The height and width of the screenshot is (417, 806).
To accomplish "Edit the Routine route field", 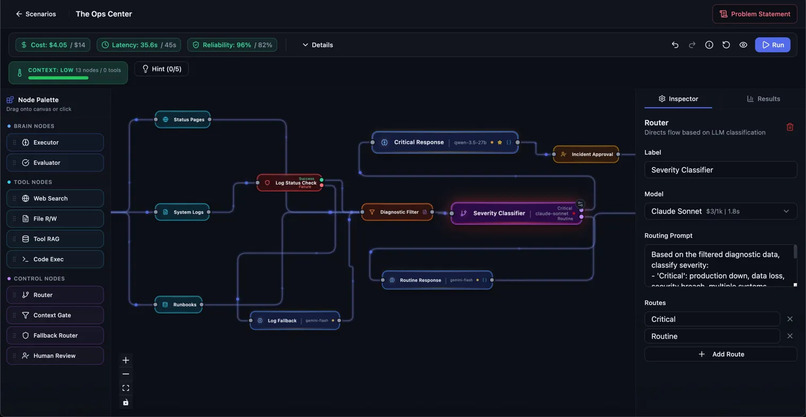I will (x=712, y=336).
